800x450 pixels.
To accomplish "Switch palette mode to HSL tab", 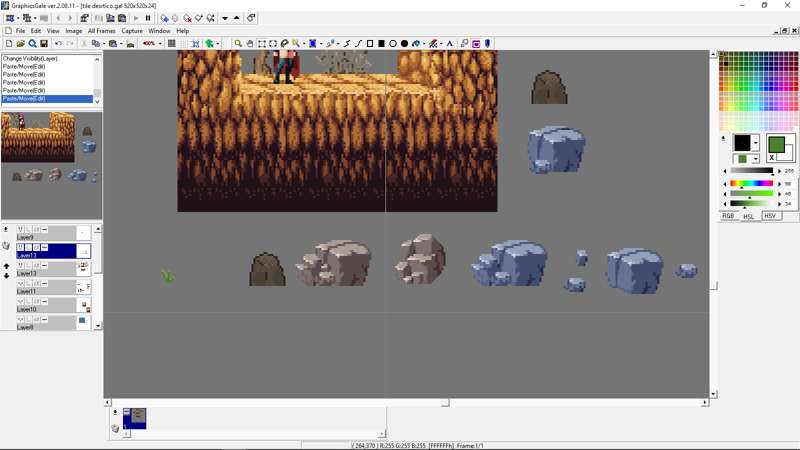I will coord(748,216).
